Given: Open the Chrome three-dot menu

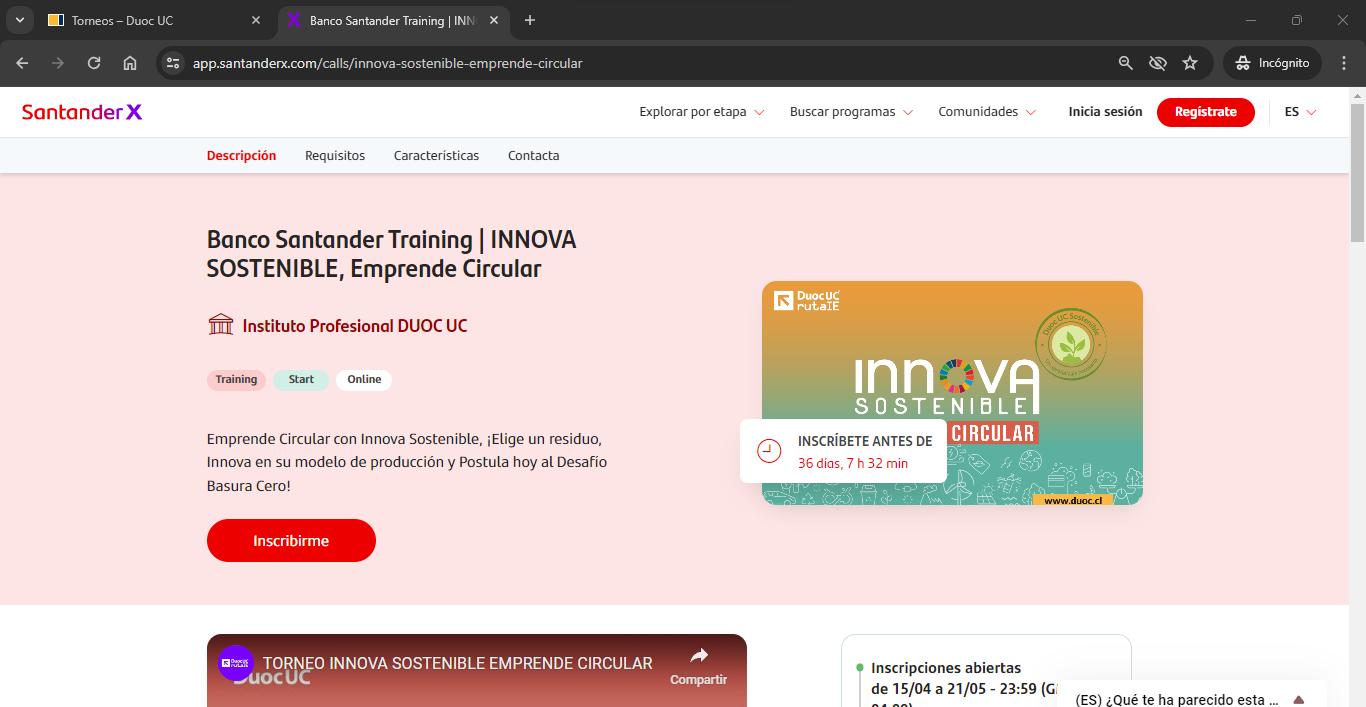Looking at the screenshot, I should pyautogui.click(x=1344, y=63).
